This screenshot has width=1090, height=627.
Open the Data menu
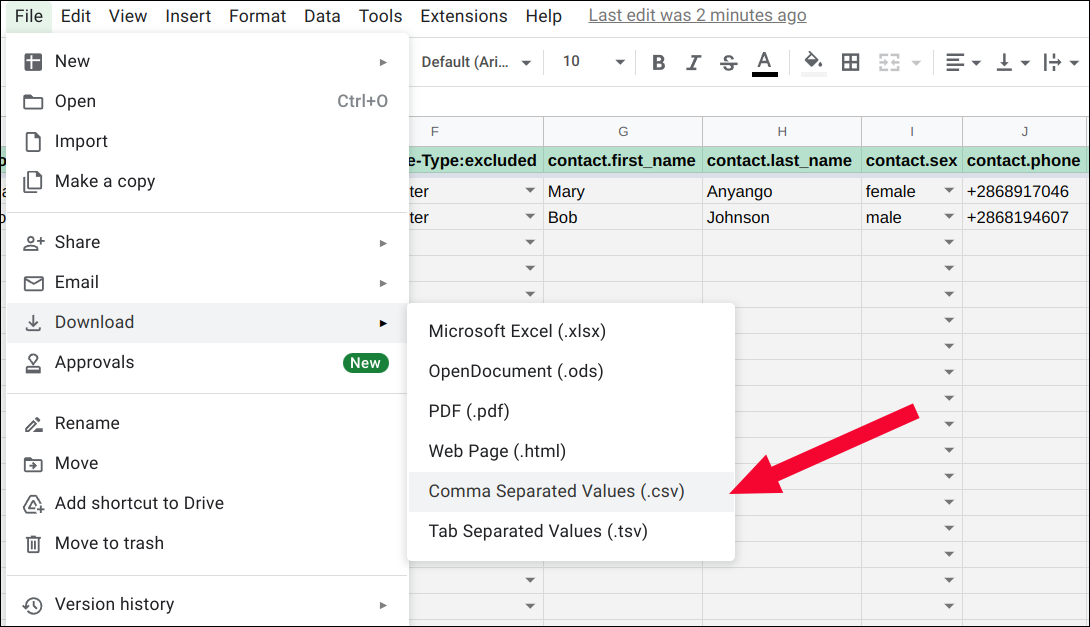click(x=322, y=16)
